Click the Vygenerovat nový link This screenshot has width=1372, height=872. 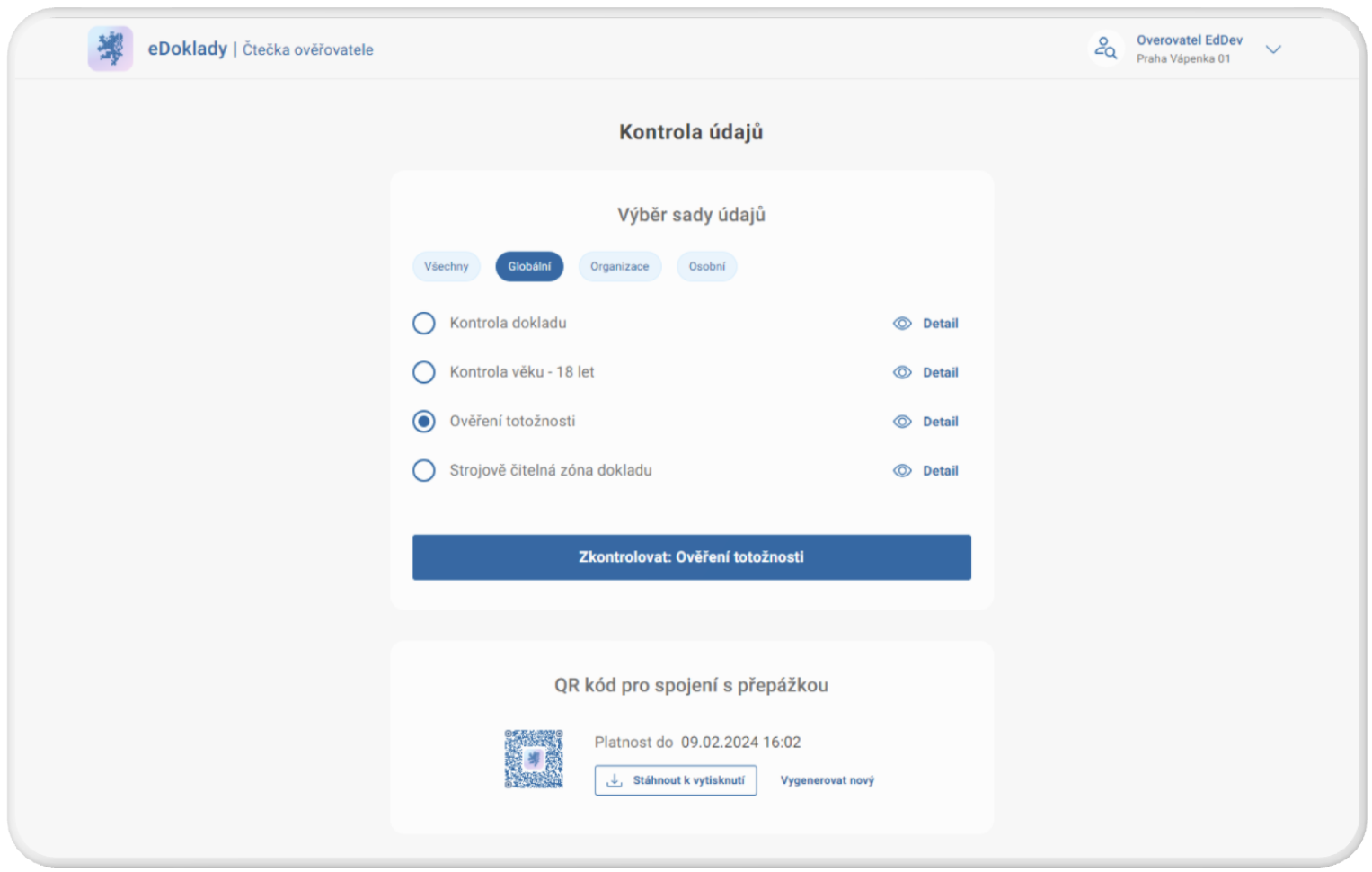click(827, 780)
